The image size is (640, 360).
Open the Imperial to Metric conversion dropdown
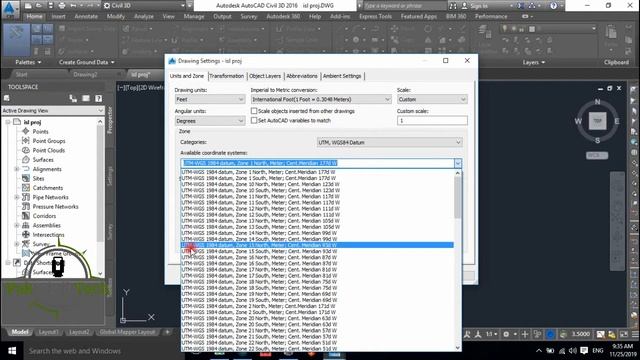[321, 99]
